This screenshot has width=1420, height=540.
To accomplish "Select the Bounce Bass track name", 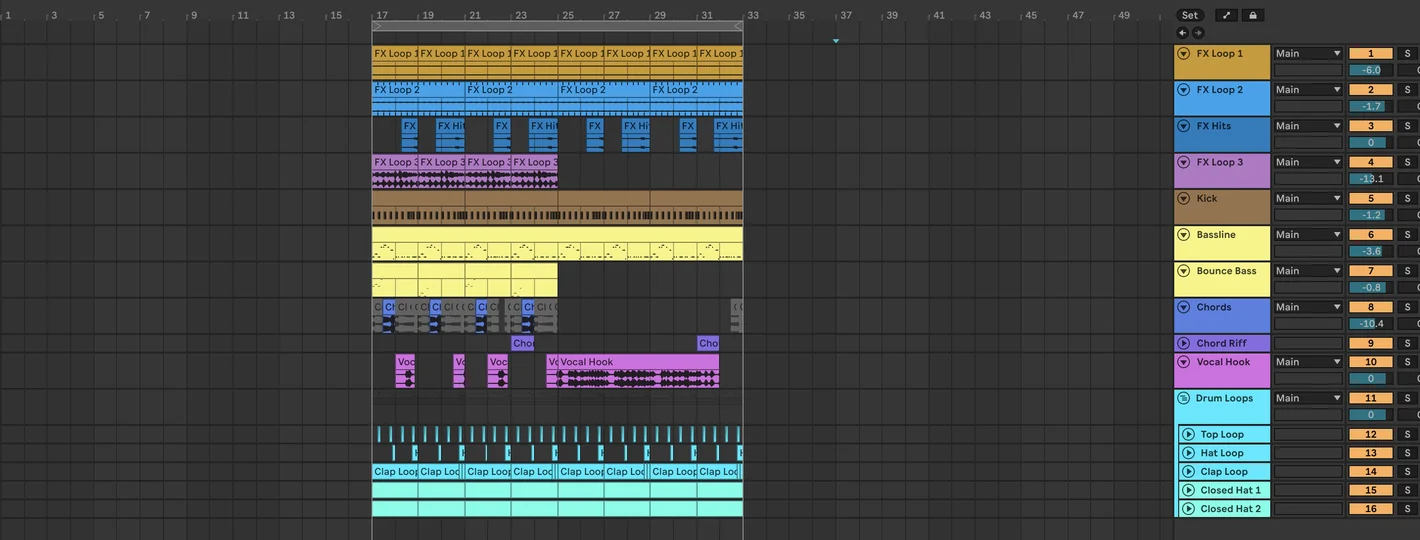I will pos(1226,271).
